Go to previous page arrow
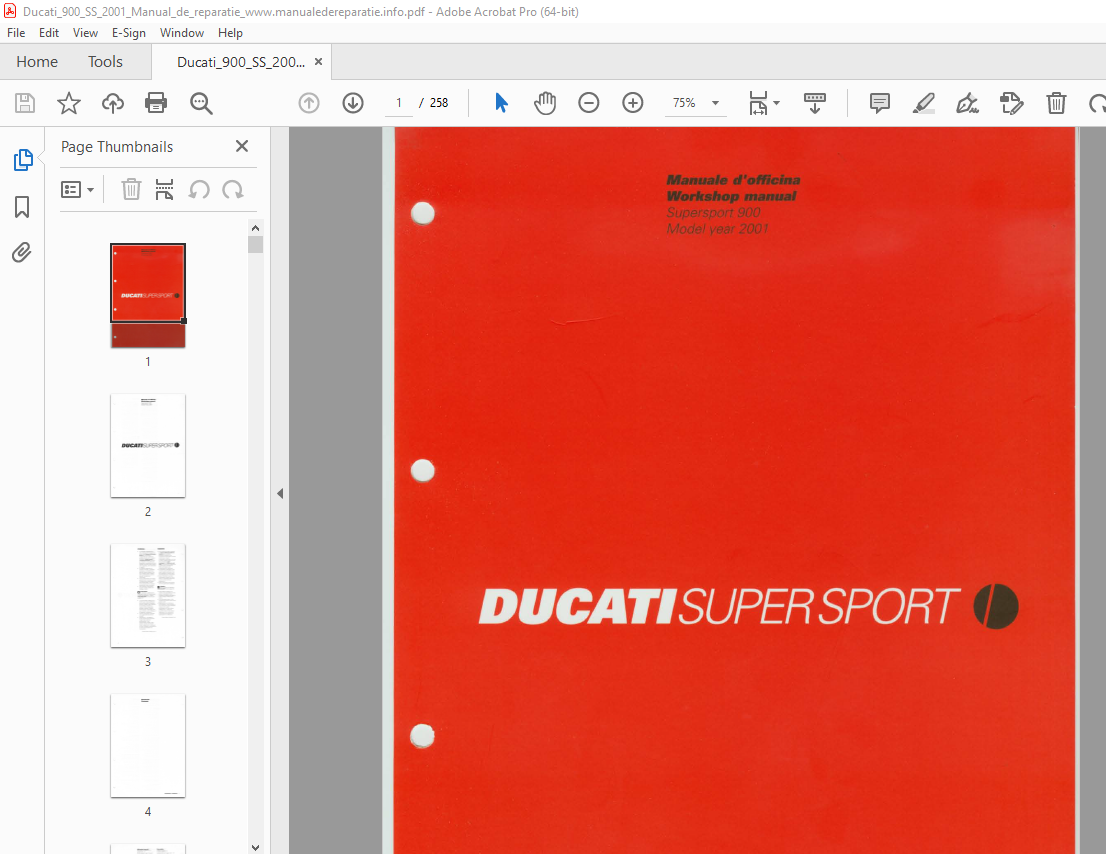 pyautogui.click(x=309, y=103)
